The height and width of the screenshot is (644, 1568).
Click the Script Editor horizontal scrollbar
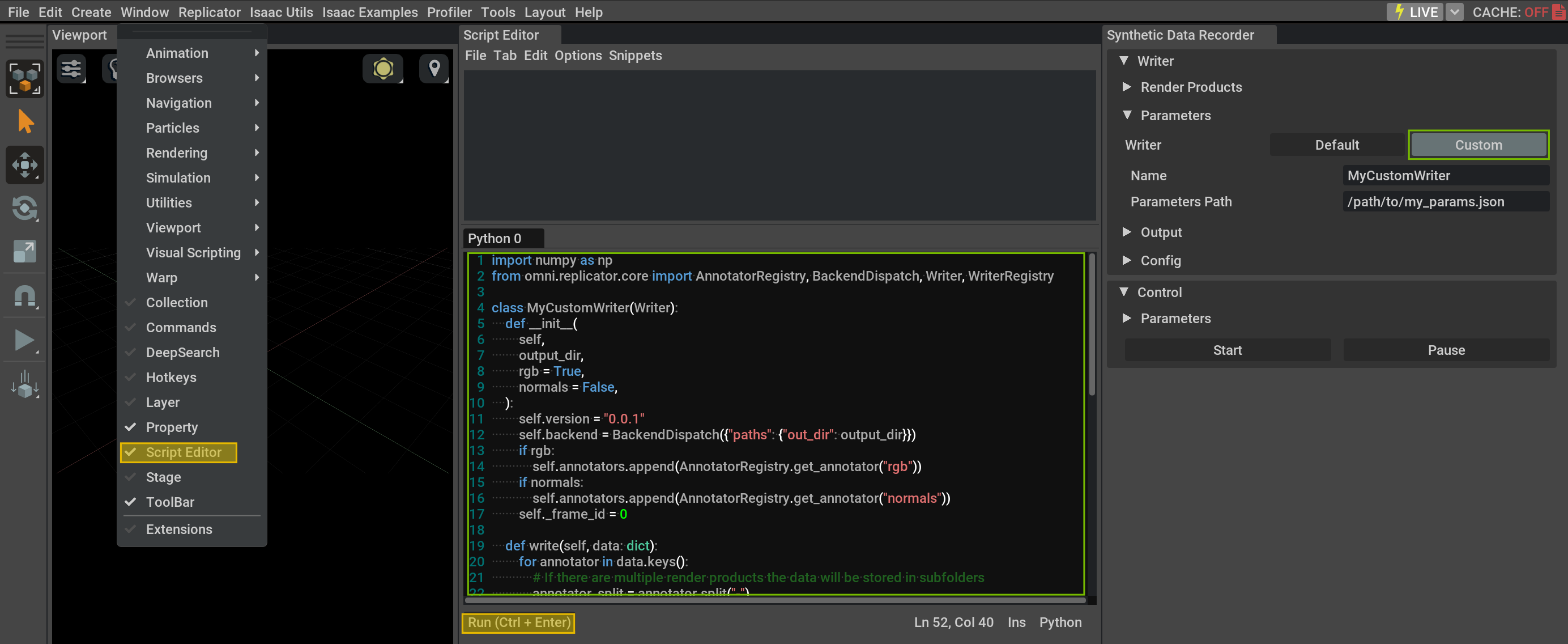775,600
